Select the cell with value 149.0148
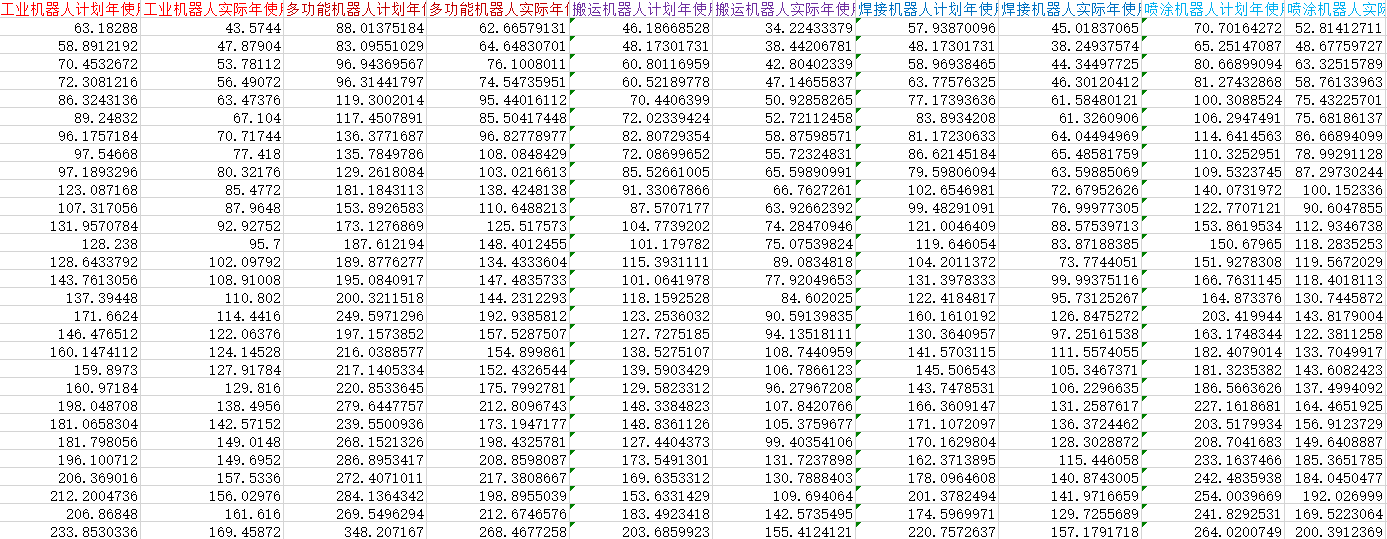The height and width of the screenshot is (539, 1387). 212,441
